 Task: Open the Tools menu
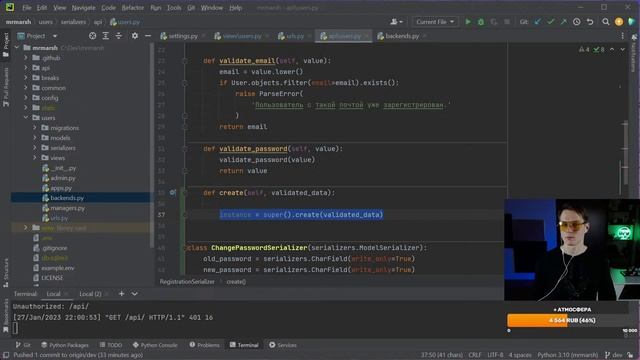(174, 8)
